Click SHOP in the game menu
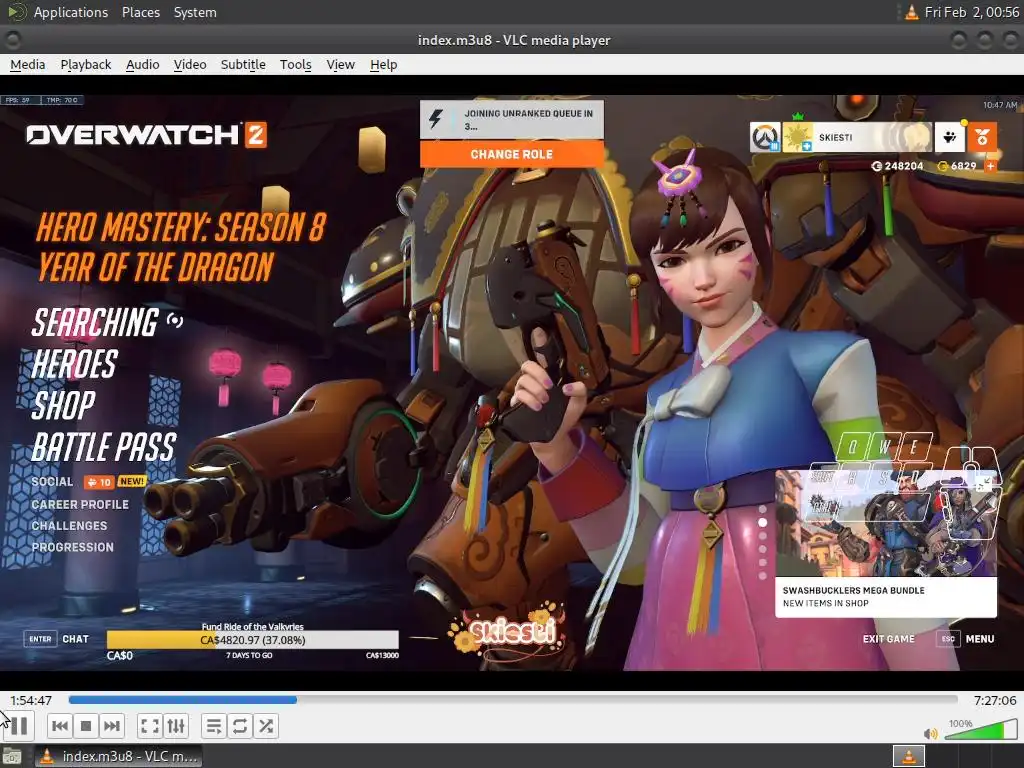Screen dimensions: 1024x768 pyautogui.click(x=63, y=405)
